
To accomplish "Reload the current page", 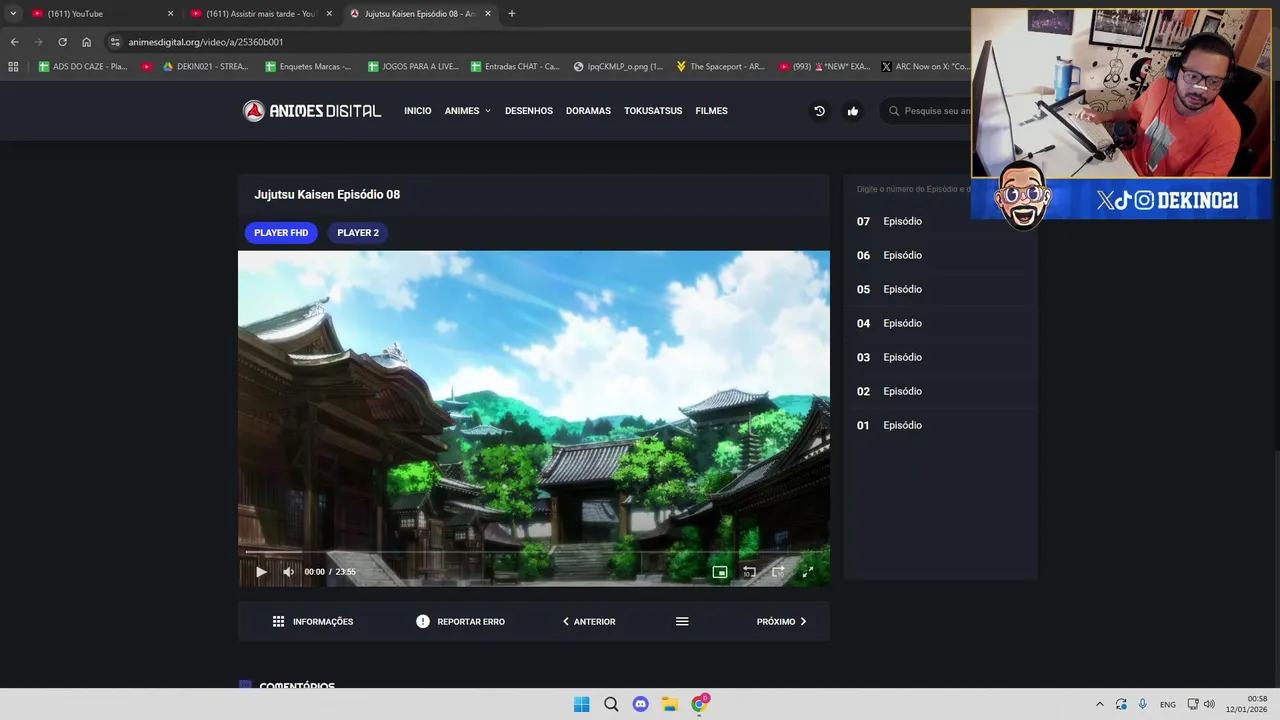I will [62, 42].
